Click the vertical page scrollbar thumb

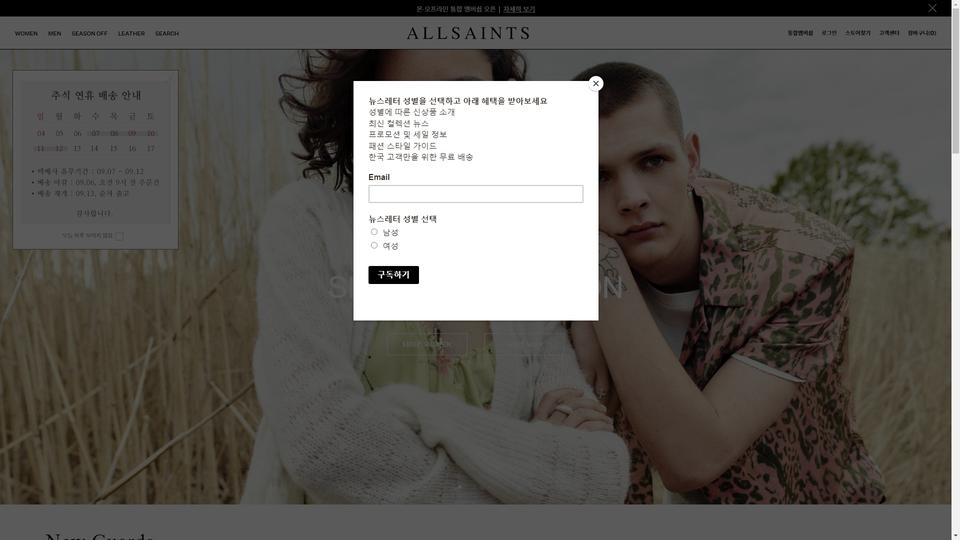tap(955, 80)
